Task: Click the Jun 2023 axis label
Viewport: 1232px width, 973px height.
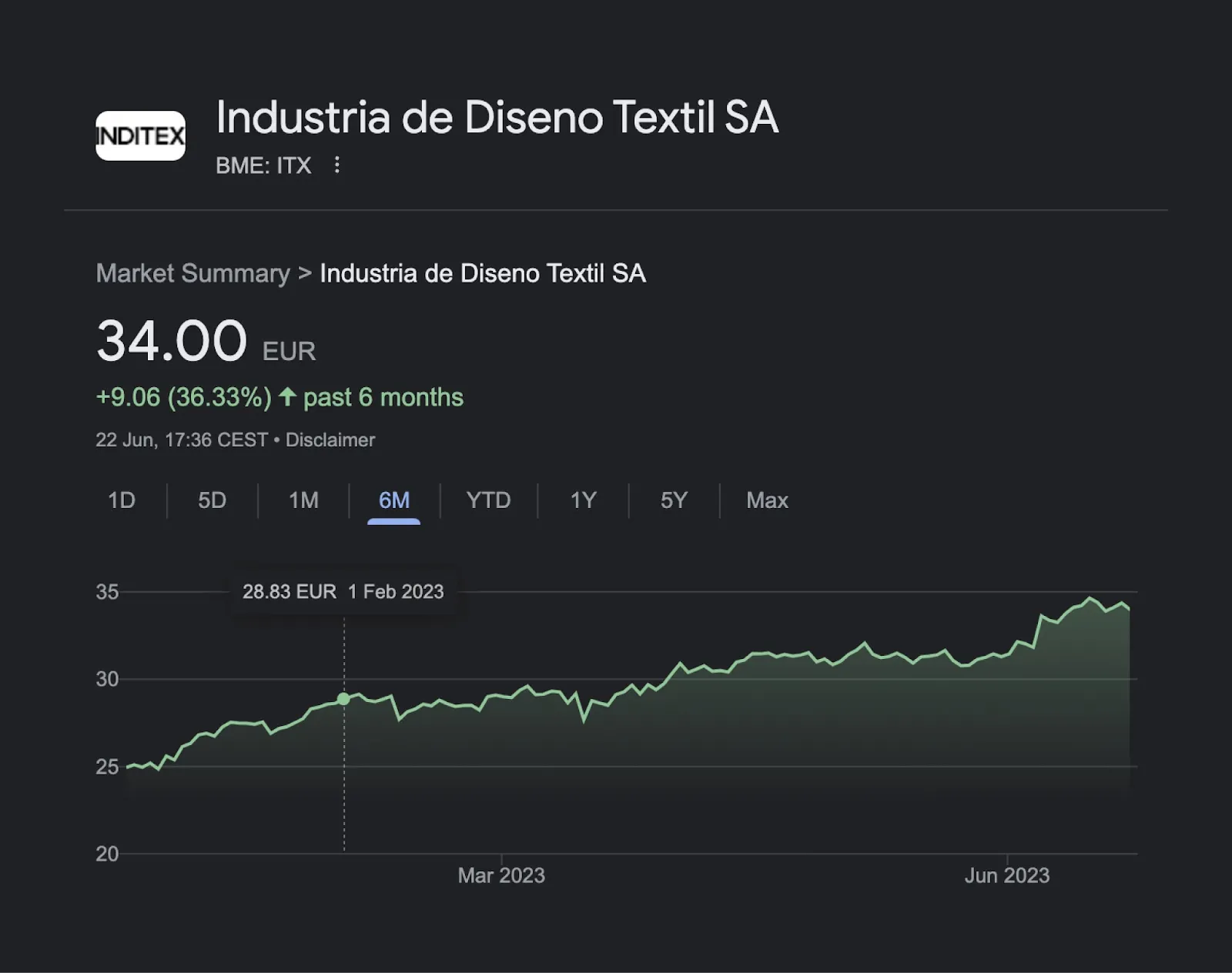Action: tap(1007, 875)
